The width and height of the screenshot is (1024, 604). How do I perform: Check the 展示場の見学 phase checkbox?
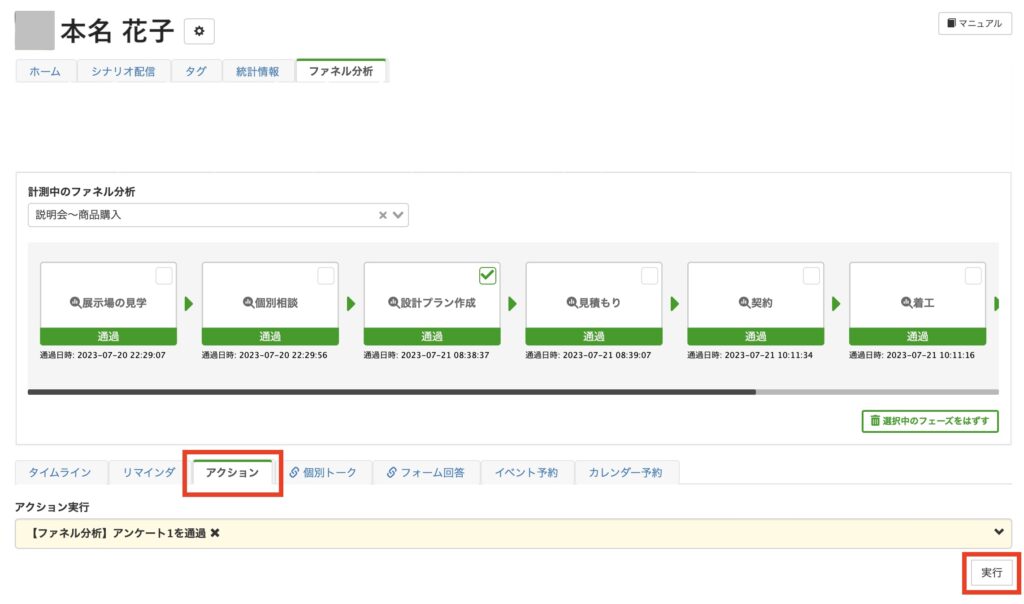[x=164, y=275]
